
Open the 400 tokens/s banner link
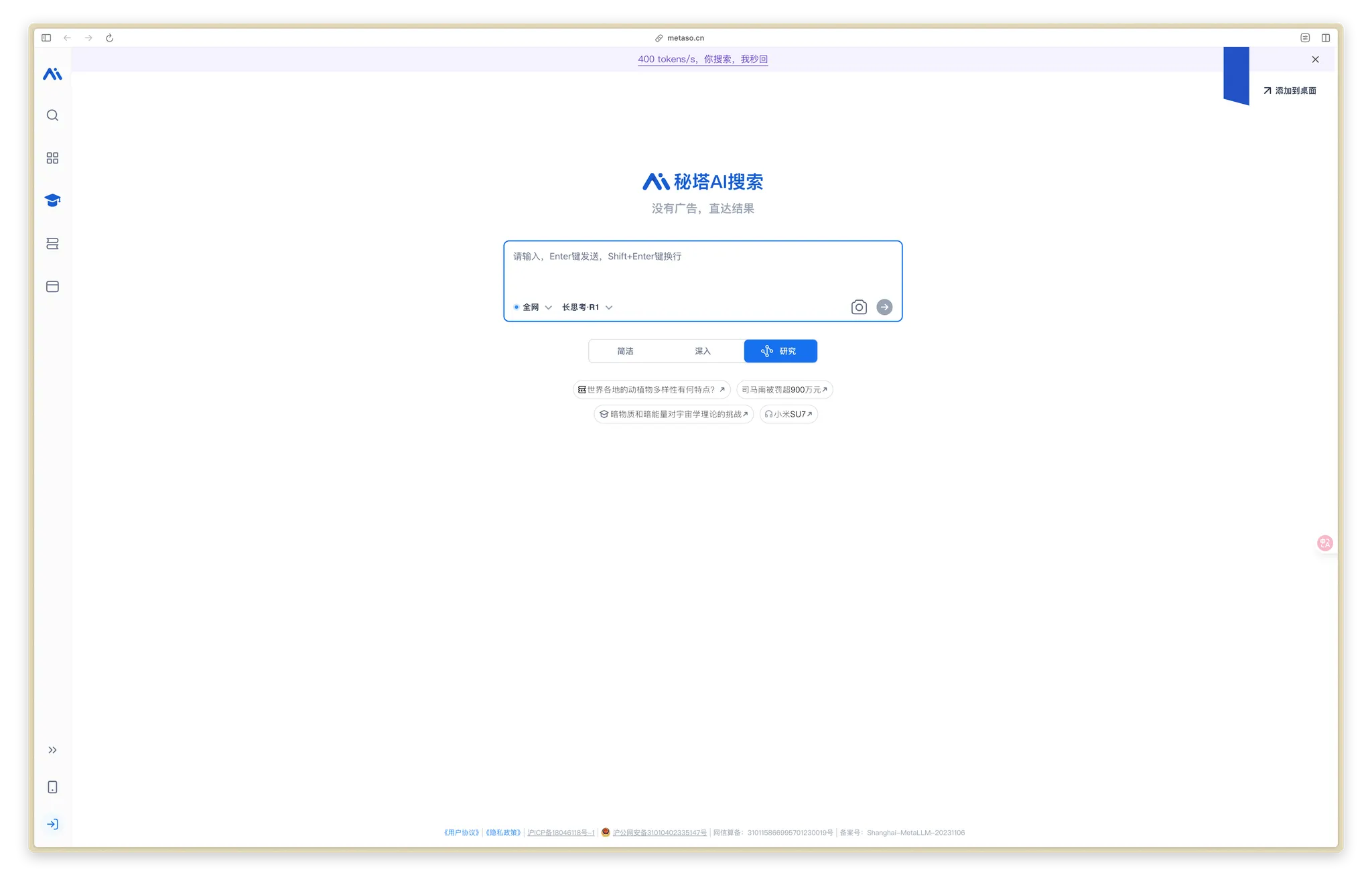(x=703, y=59)
